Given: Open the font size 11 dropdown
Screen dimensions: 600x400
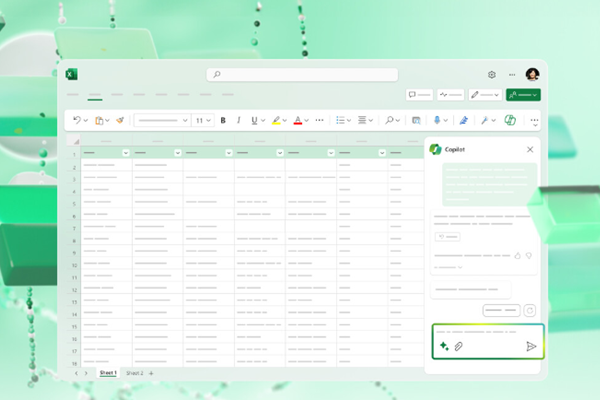Looking at the screenshot, I should pos(203,120).
